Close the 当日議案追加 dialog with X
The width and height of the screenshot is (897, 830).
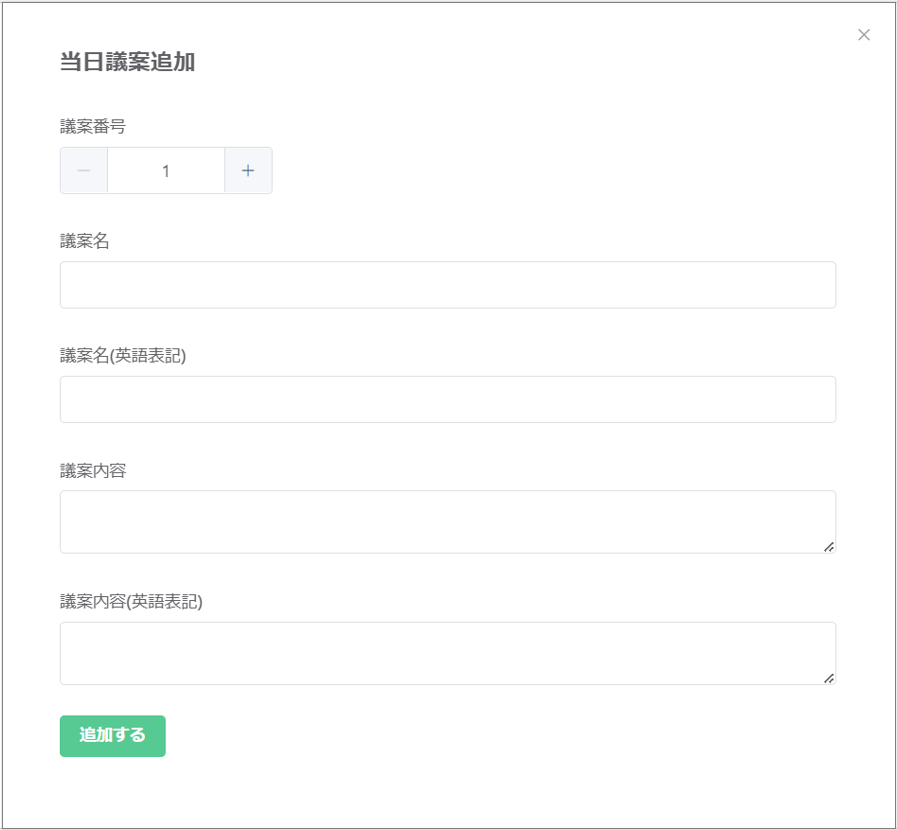pyautogui.click(x=864, y=35)
